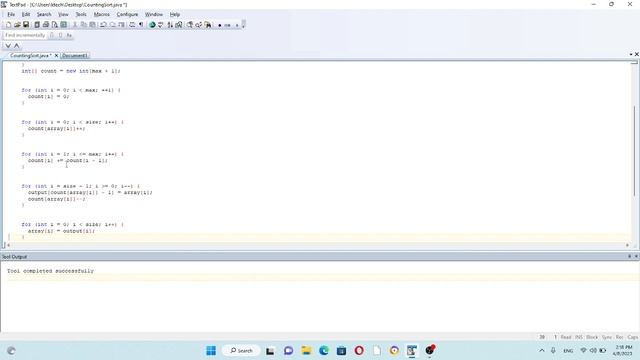
Task: Switch to the CountingSort.java tab
Action: pos(31,56)
